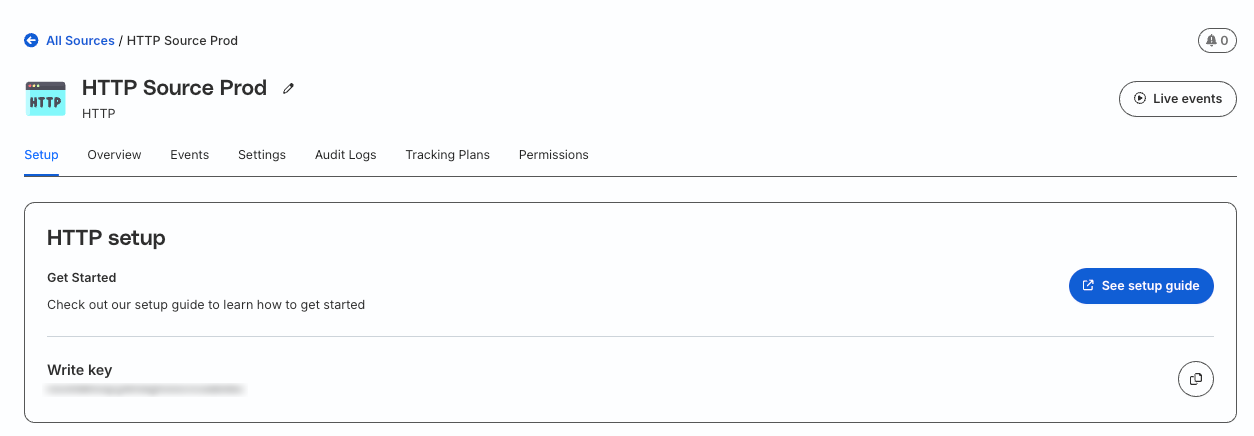This screenshot has width=1254, height=436.
Task: Click the blurred write key value
Action: (x=146, y=389)
